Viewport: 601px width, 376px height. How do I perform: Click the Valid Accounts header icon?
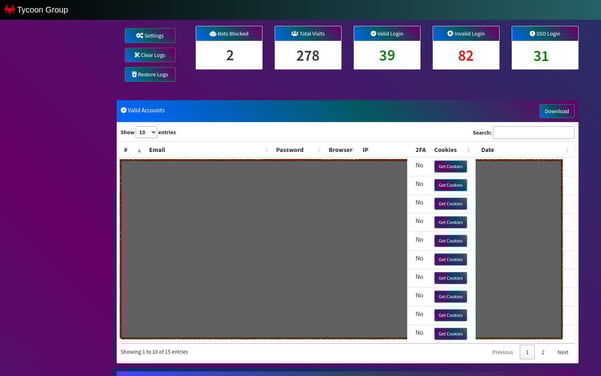pos(123,110)
